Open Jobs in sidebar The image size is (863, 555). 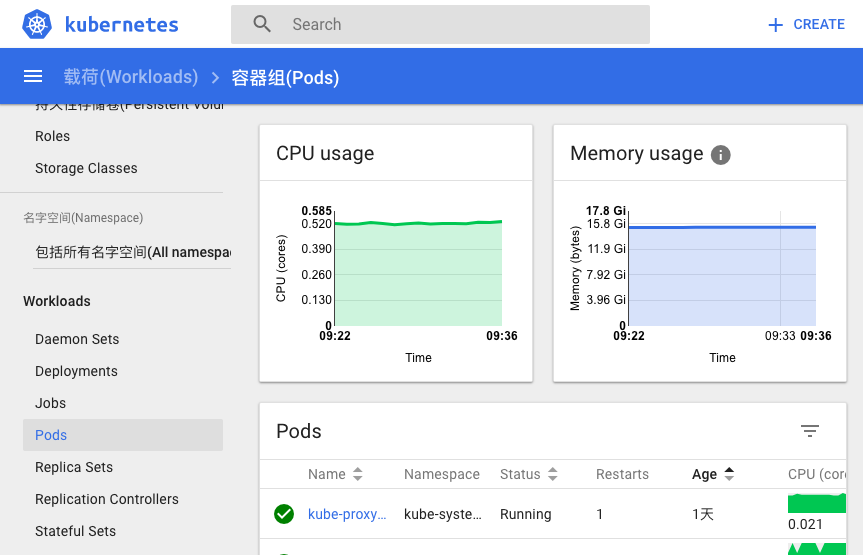click(x=51, y=403)
